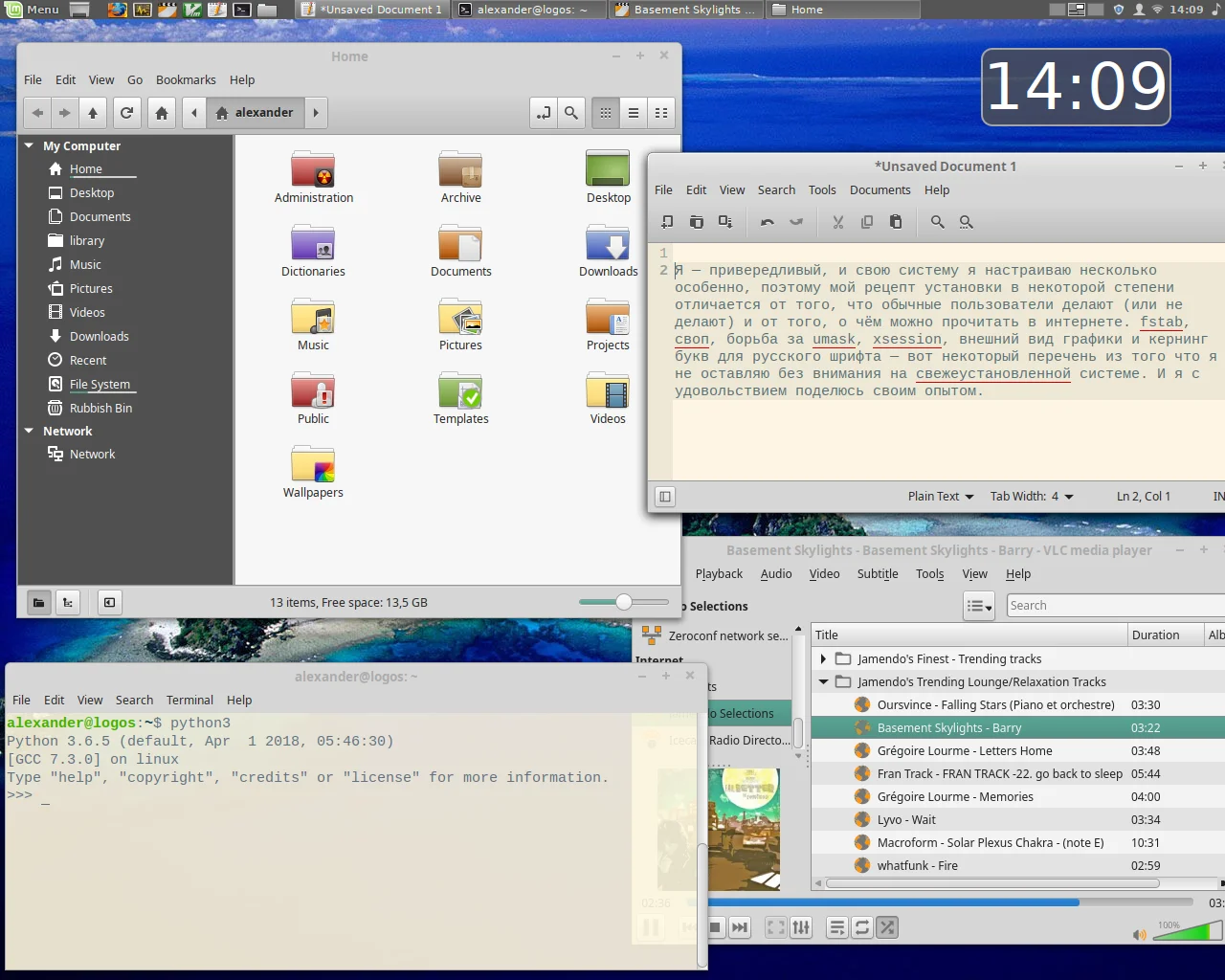Viewport: 1225px width, 980px height.
Task: Expand Jamendo's Finest - Trending tracks
Action: click(823, 658)
